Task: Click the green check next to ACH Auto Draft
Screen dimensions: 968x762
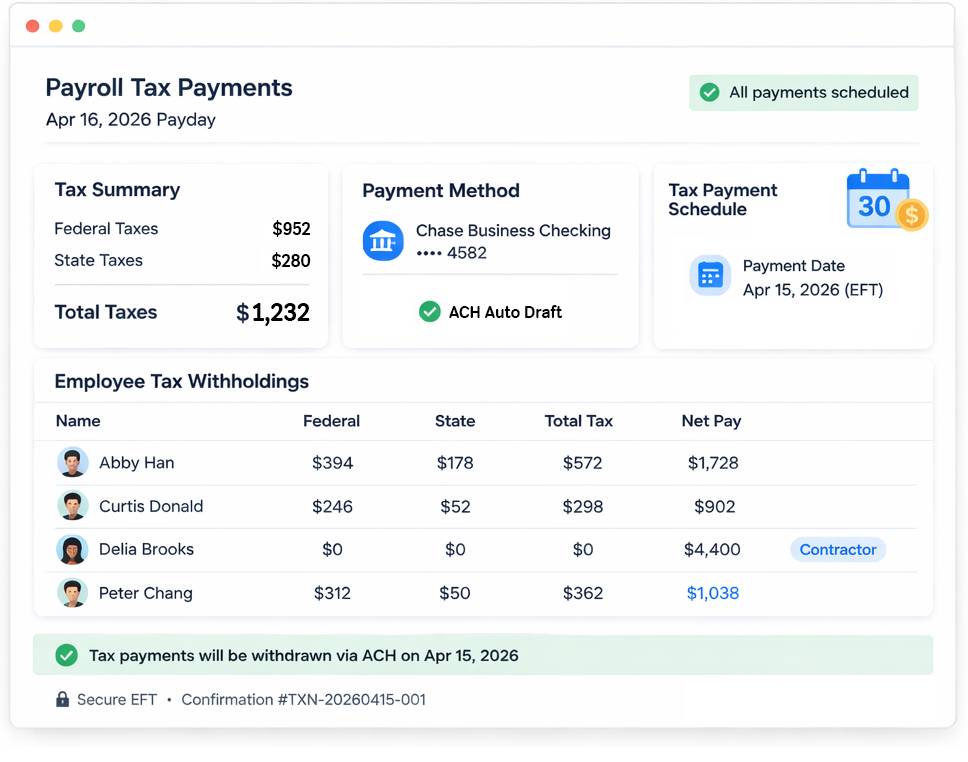Action: (429, 311)
